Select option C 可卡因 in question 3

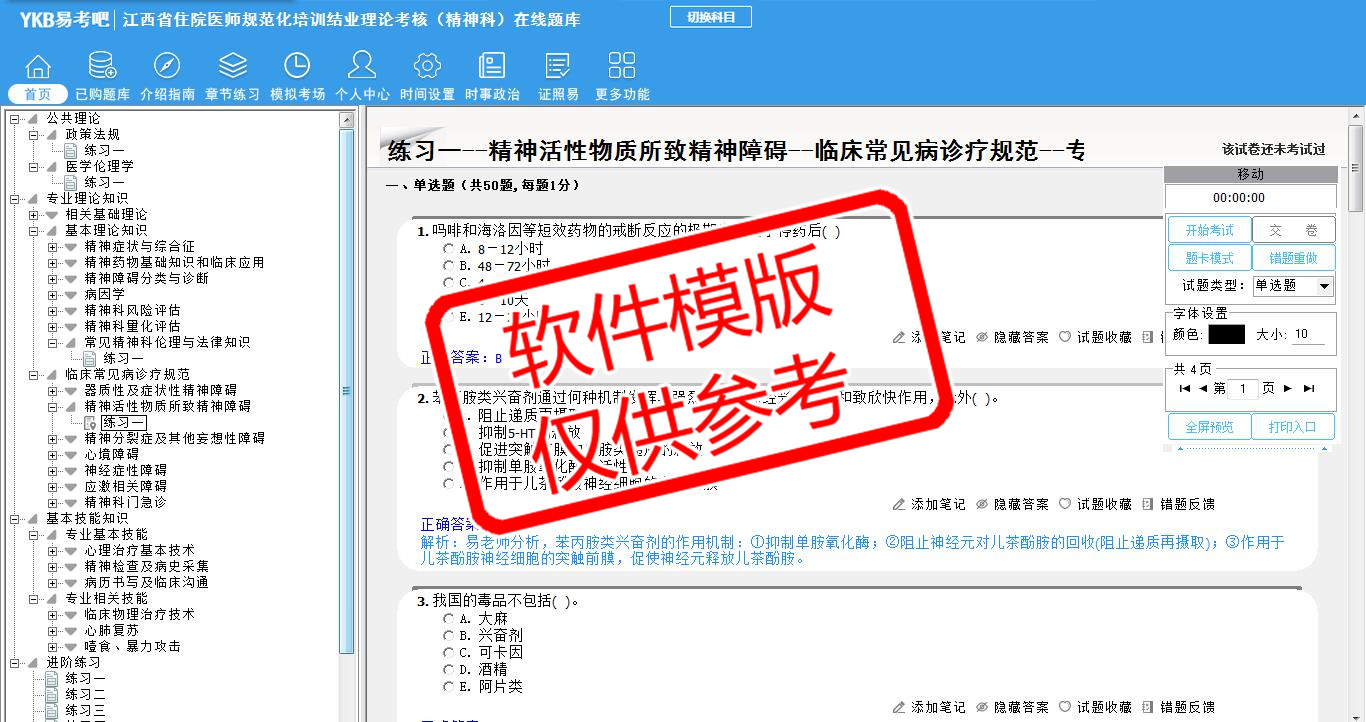coord(448,653)
